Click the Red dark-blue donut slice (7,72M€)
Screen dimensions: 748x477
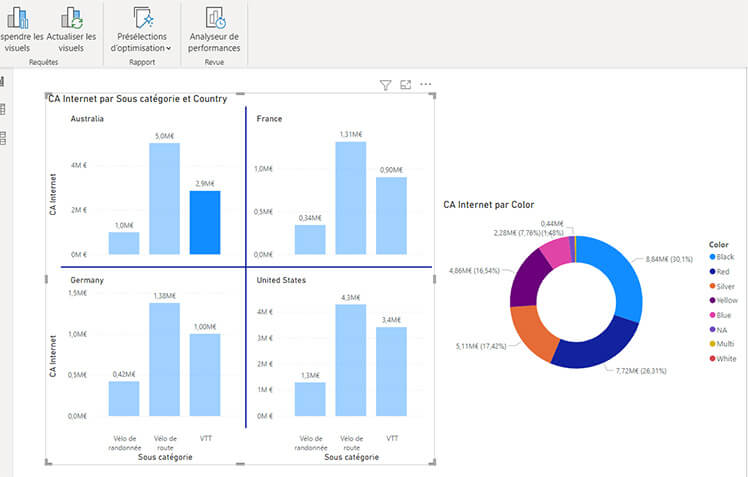[x=599, y=349]
